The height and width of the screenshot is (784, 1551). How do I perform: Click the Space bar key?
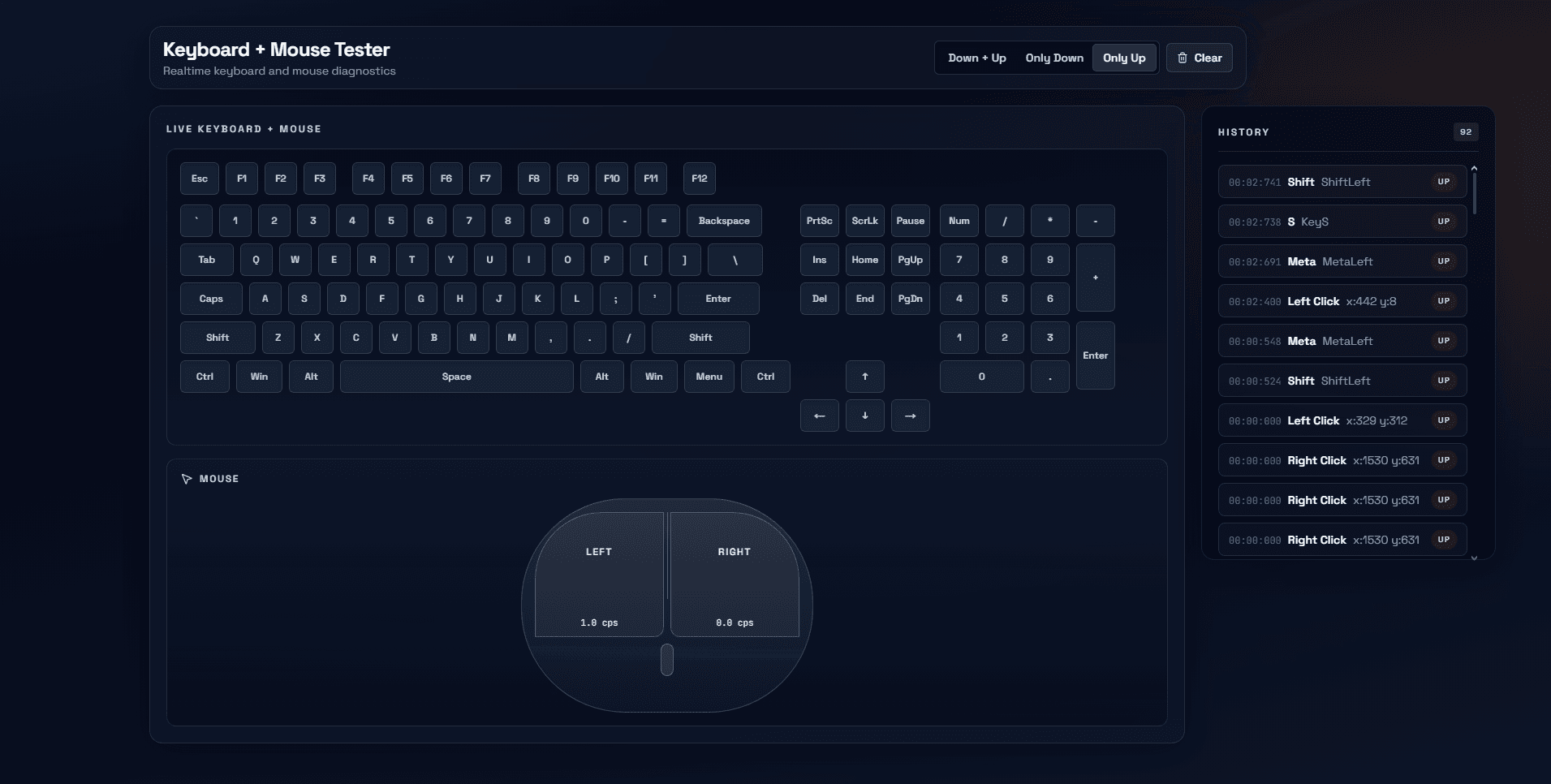(x=457, y=377)
